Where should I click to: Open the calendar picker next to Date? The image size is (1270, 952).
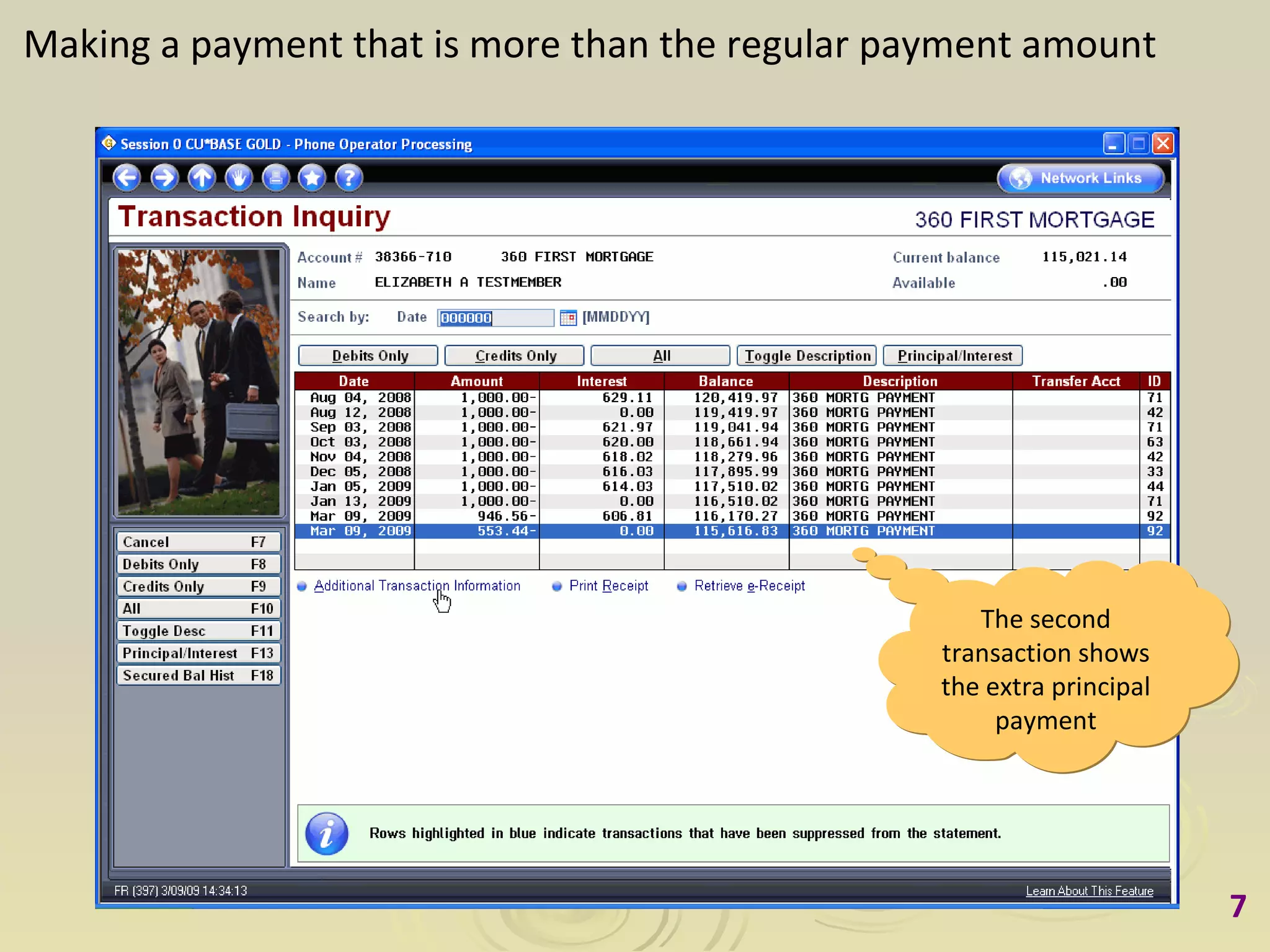568,318
